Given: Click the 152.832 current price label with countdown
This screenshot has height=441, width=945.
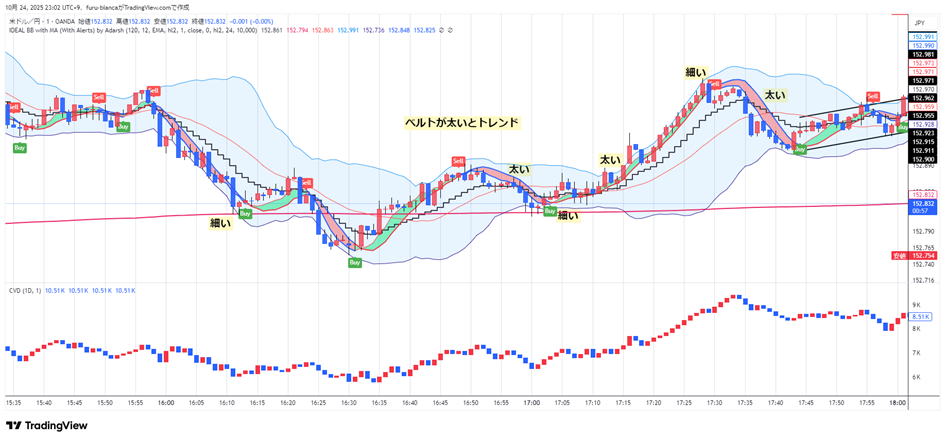Looking at the screenshot, I should coord(921,206).
